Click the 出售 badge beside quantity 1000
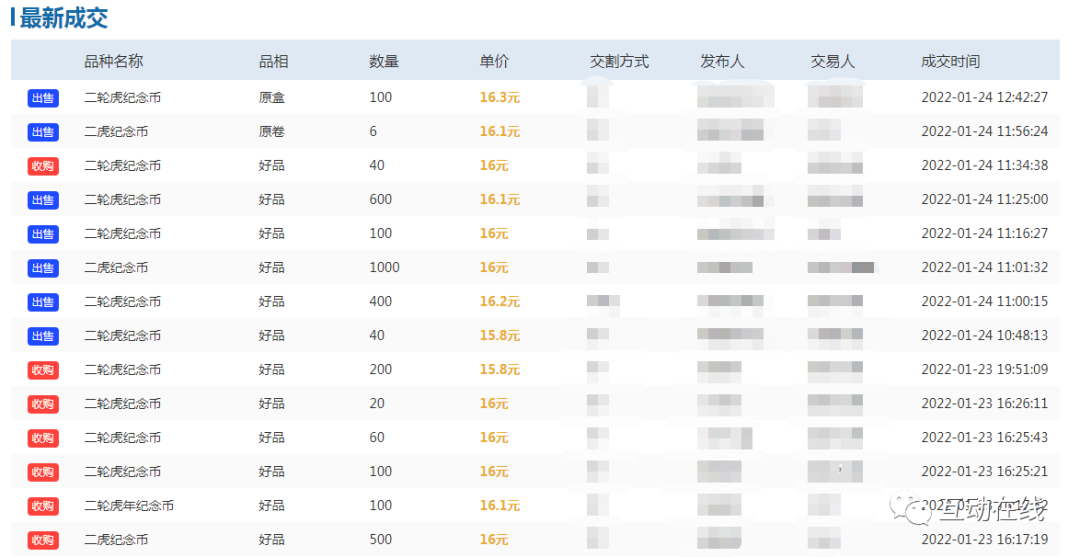 click(43, 268)
